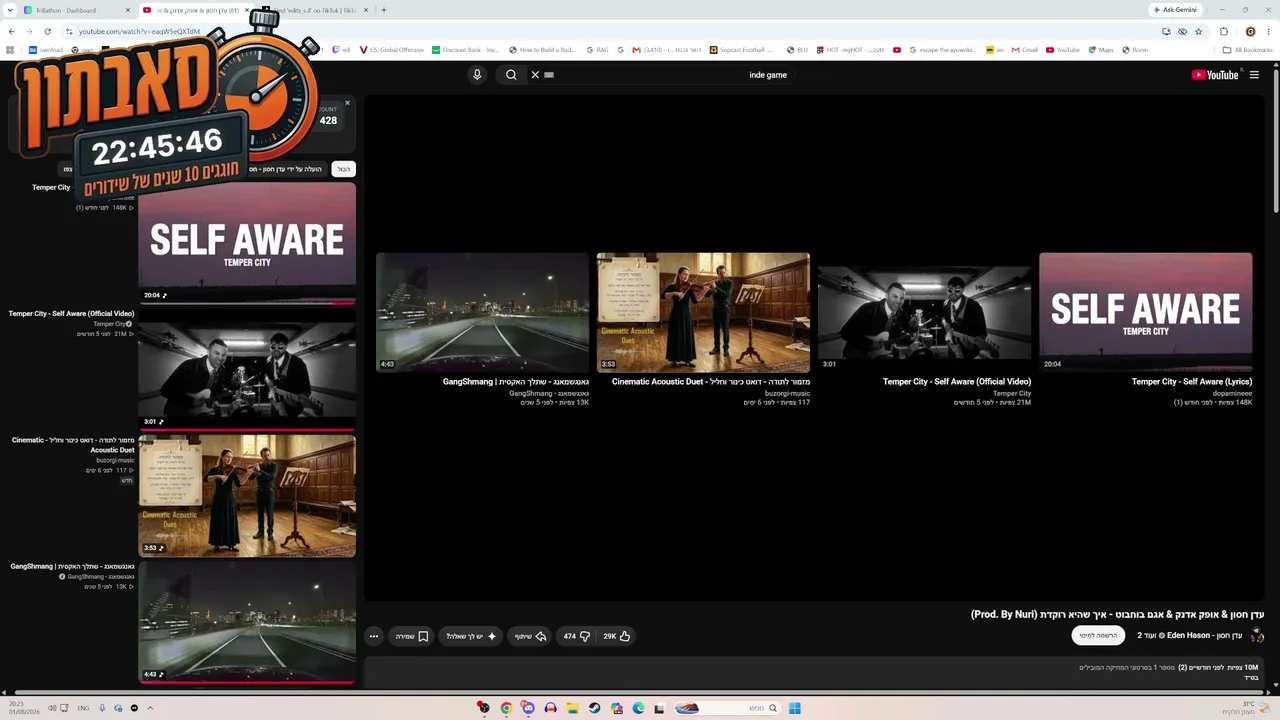
Task: Go back in browser history
Action: click(x=12, y=31)
